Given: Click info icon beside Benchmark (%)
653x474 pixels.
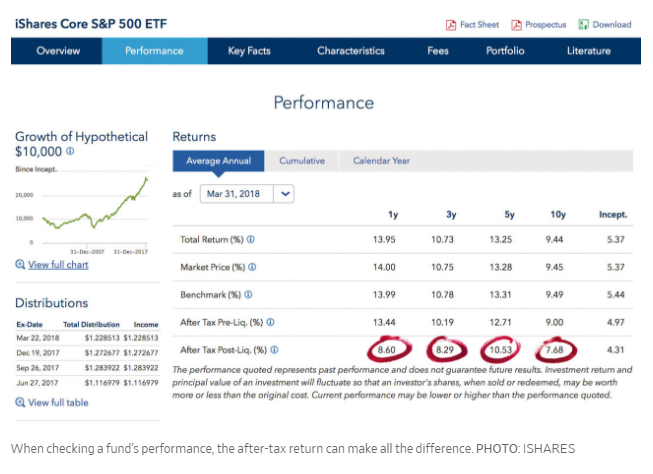Looking at the screenshot, I should pos(248,295).
